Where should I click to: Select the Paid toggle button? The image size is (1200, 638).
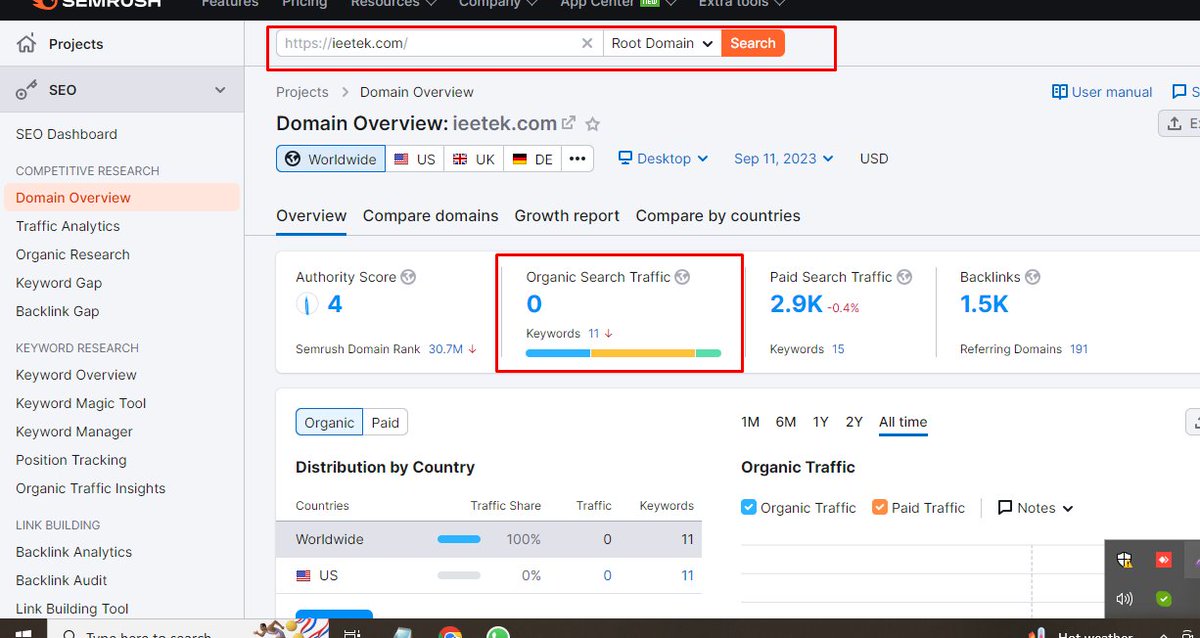pos(385,422)
